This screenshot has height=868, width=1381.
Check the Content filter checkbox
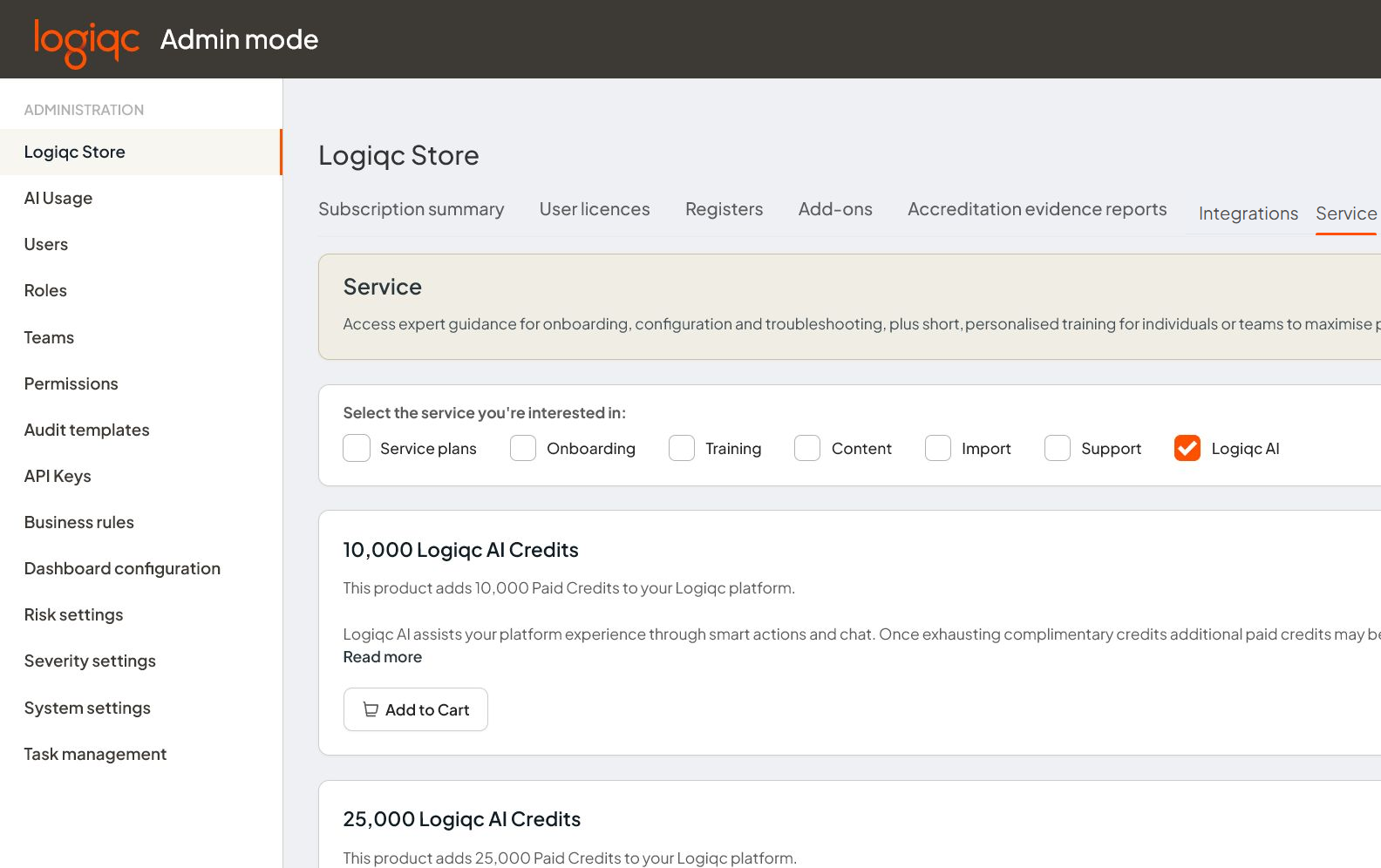pos(807,448)
